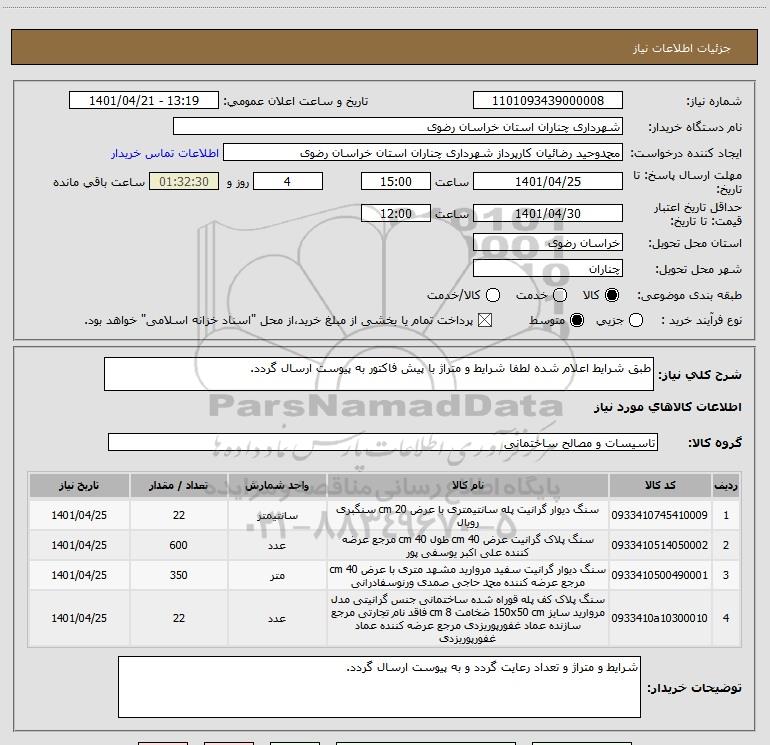
Task: Click row 2 granite plaque 40 cm name
Action: click(468, 546)
